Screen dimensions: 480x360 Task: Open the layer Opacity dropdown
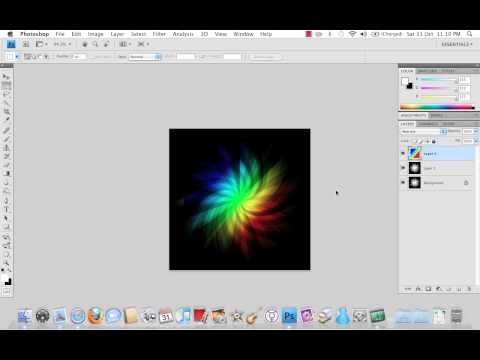point(475,132)
